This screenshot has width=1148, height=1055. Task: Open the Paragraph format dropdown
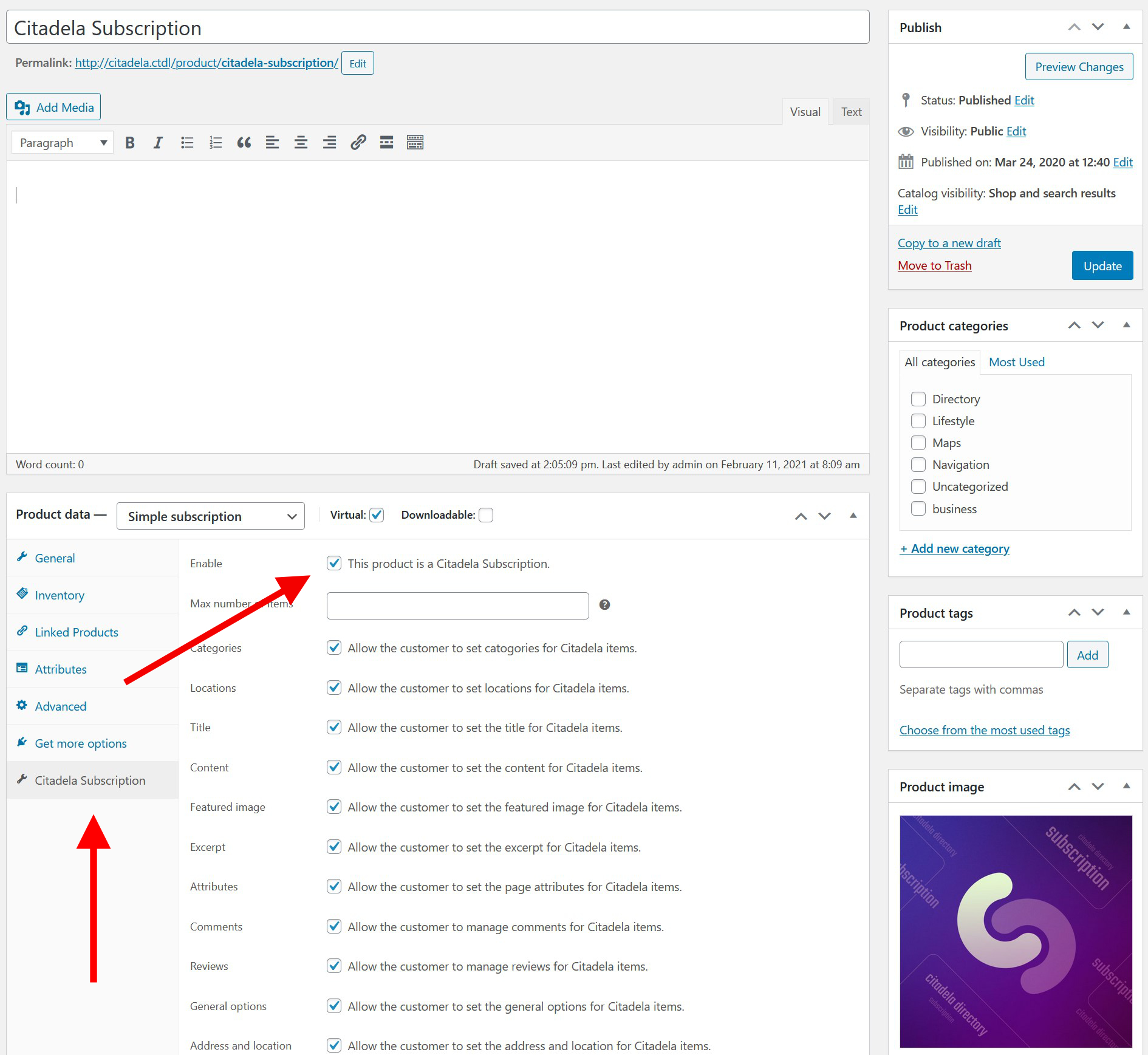point(63,143)
